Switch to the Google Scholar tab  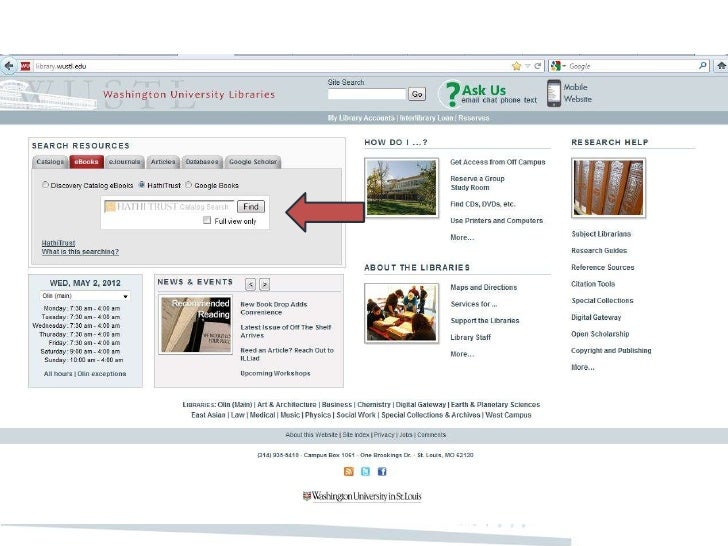253,162
